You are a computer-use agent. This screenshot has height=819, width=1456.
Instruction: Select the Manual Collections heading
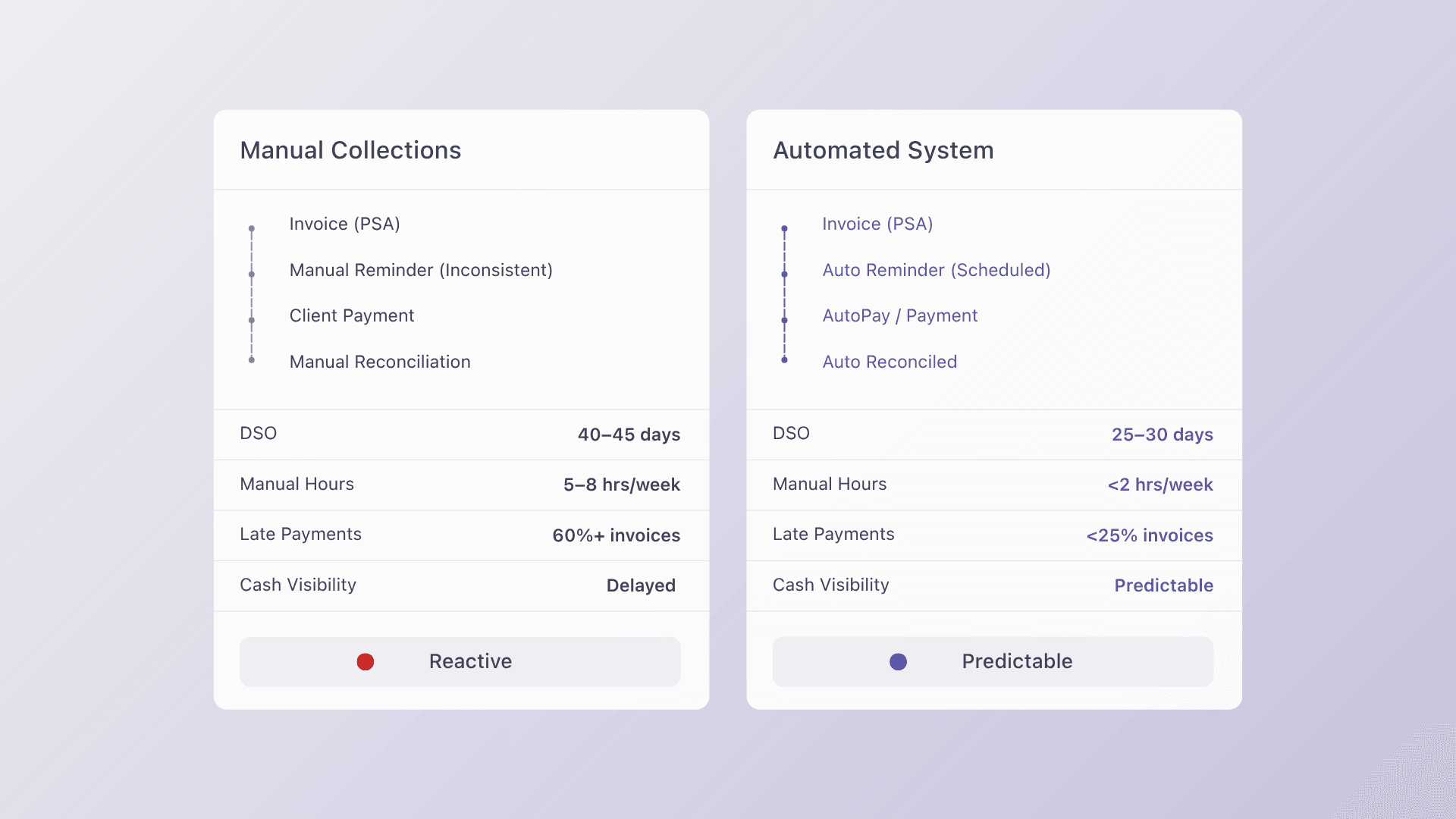tap(350, 150)
